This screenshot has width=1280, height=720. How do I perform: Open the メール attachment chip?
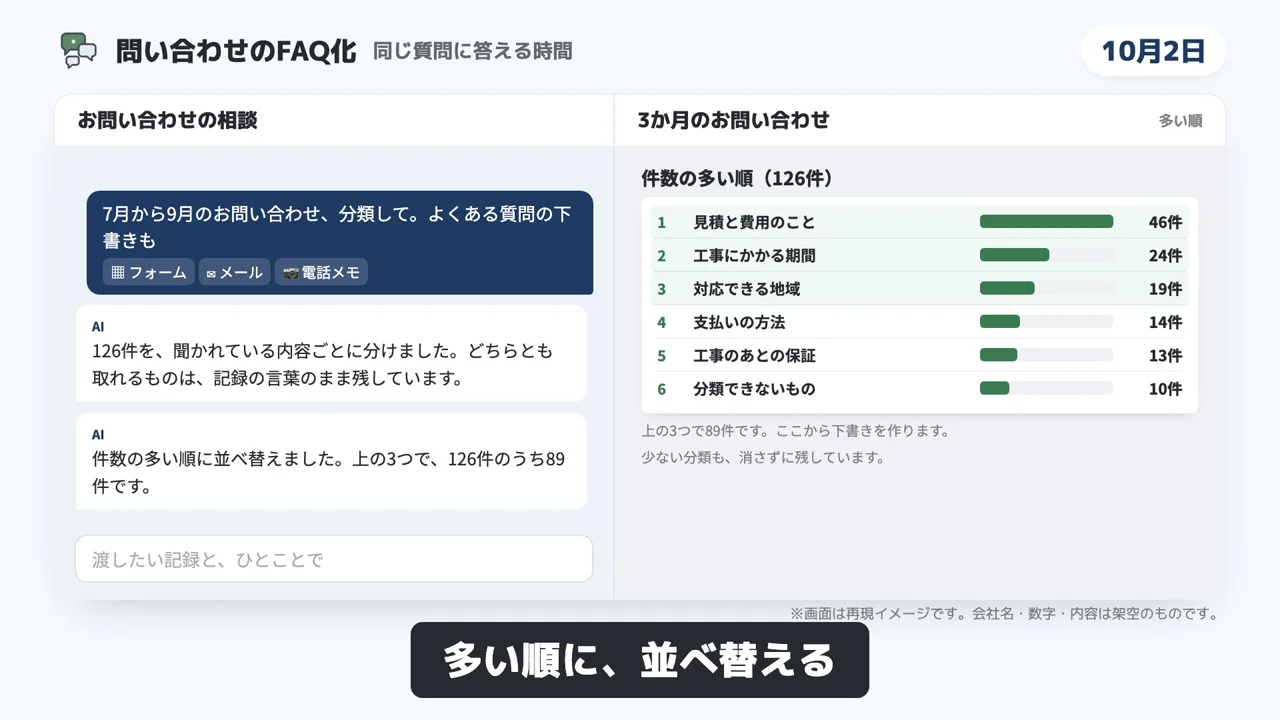tap(234, 272)
